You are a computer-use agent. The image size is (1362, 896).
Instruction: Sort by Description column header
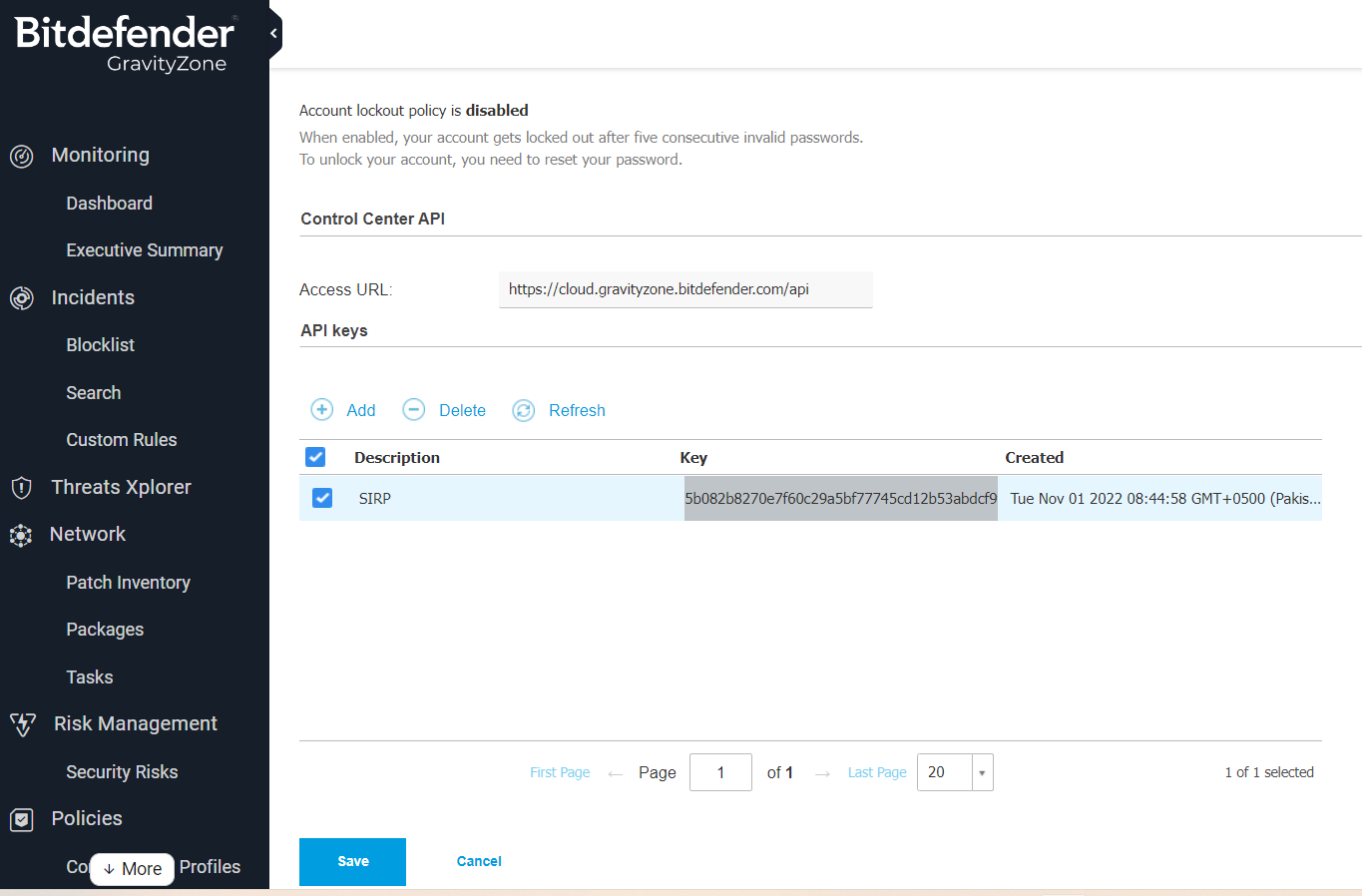pos(397,457)
